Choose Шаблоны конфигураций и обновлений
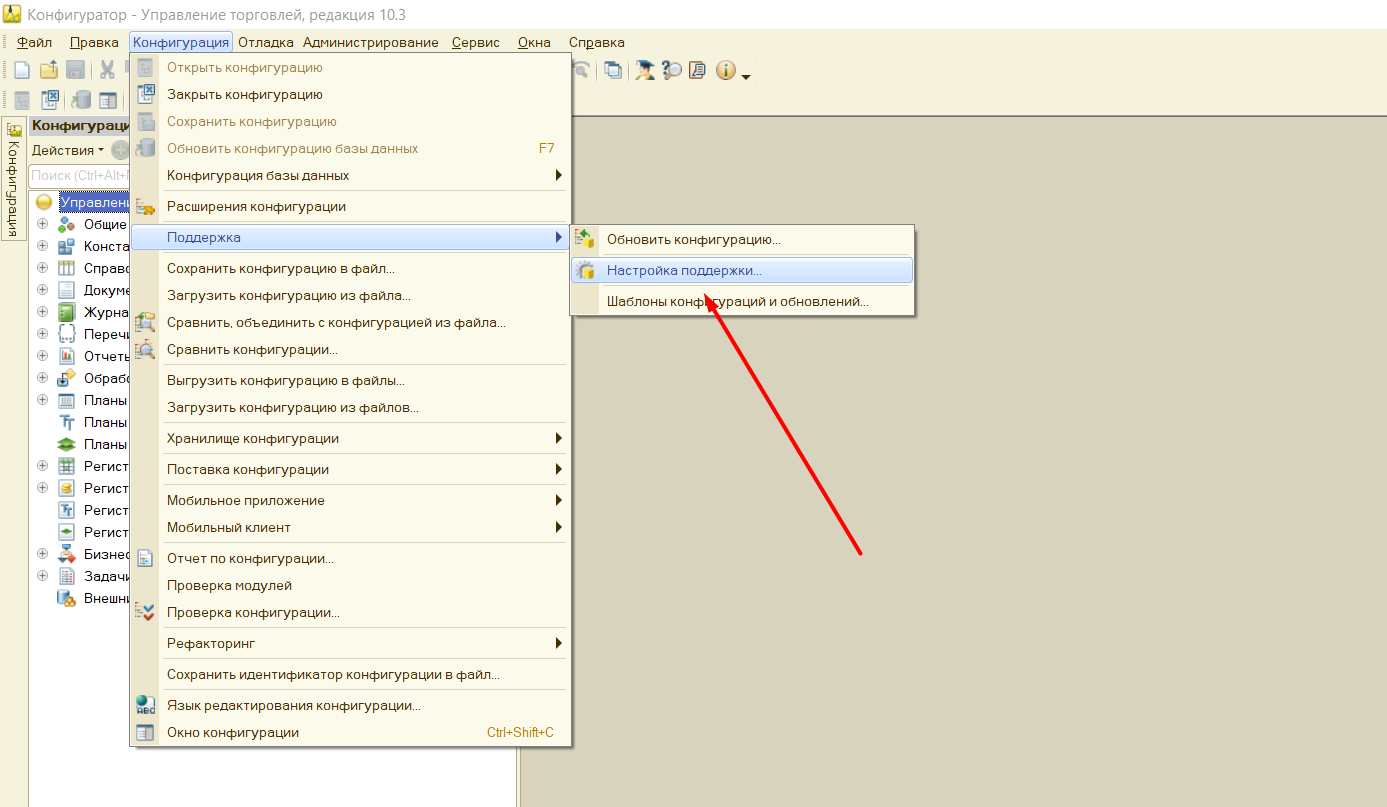 coord(742,301)
